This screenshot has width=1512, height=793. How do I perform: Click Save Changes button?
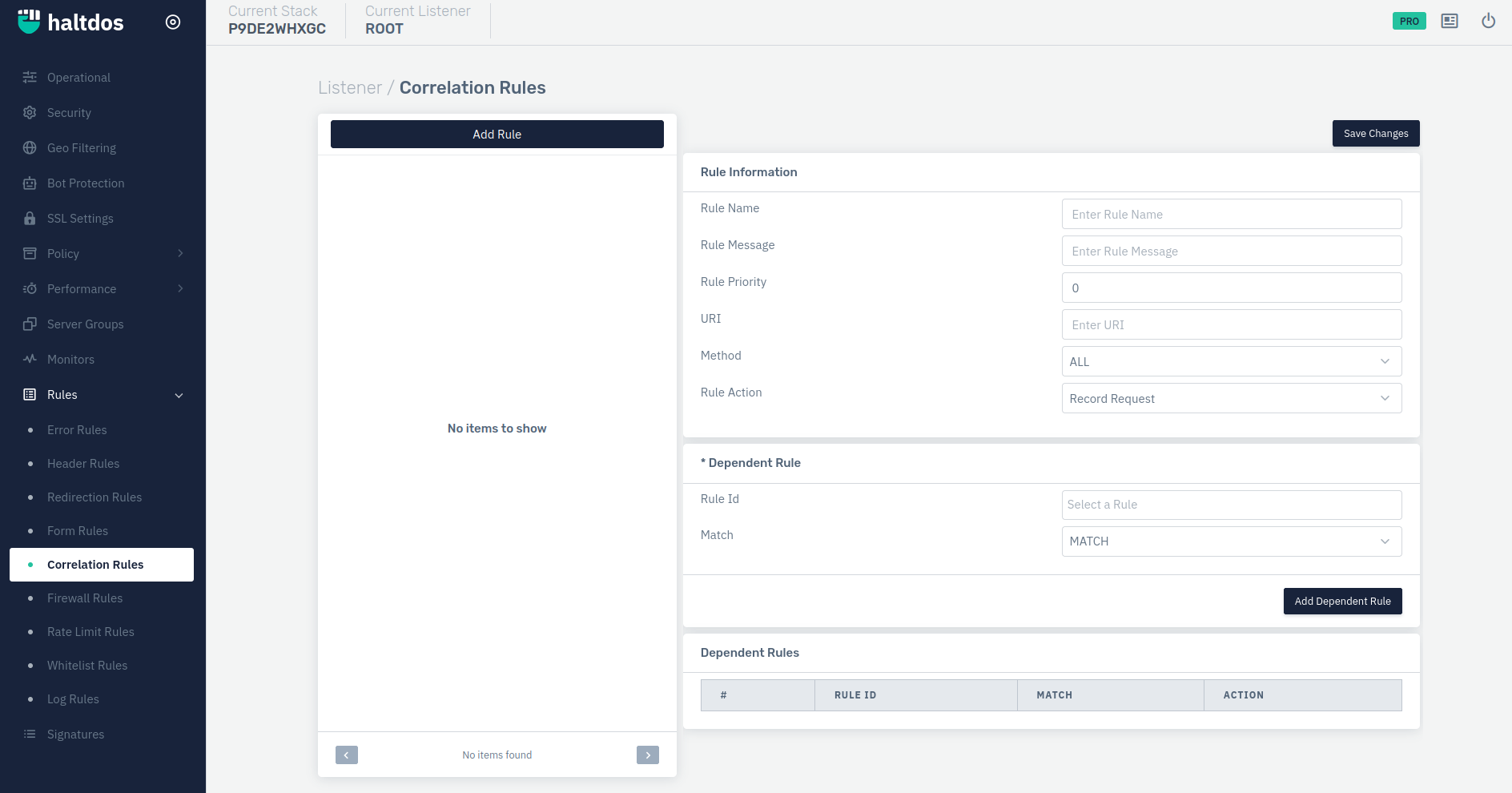(x=1375, y=134)
